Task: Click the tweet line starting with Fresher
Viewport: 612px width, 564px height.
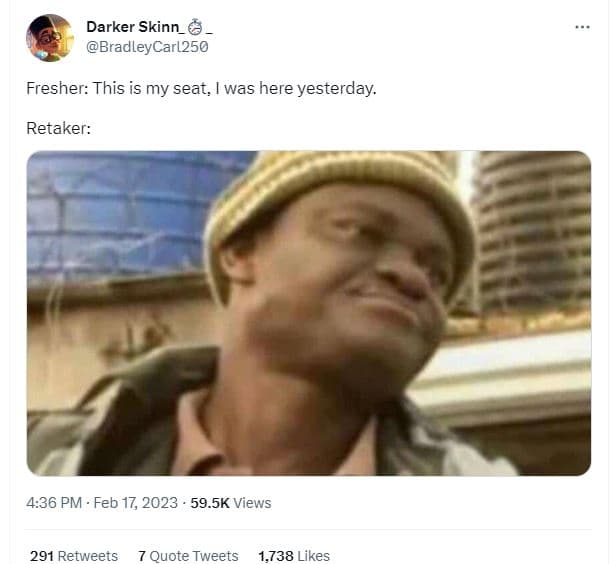Action: point(201,88)
